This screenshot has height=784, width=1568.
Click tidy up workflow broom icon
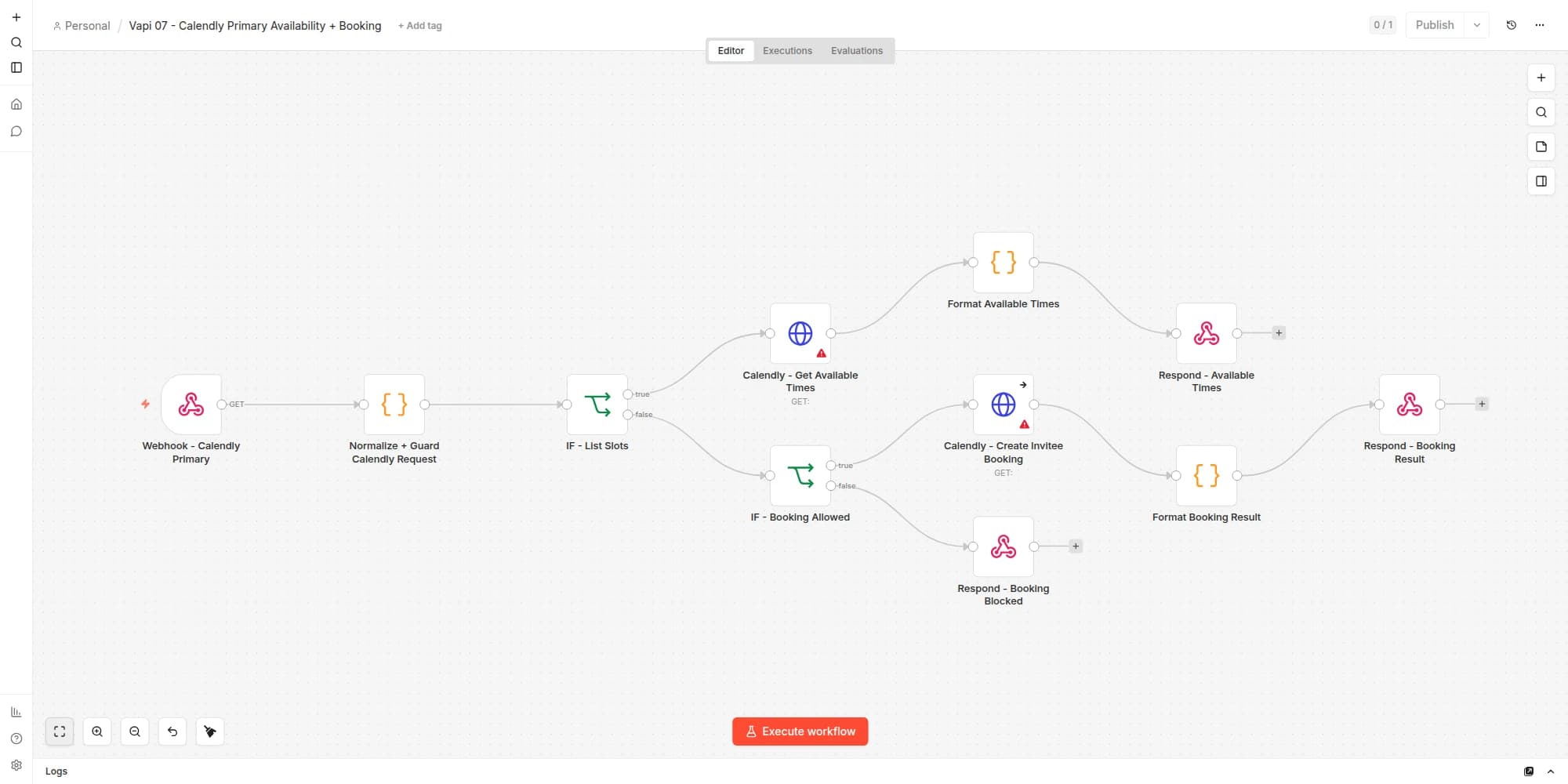pos(210,731)
